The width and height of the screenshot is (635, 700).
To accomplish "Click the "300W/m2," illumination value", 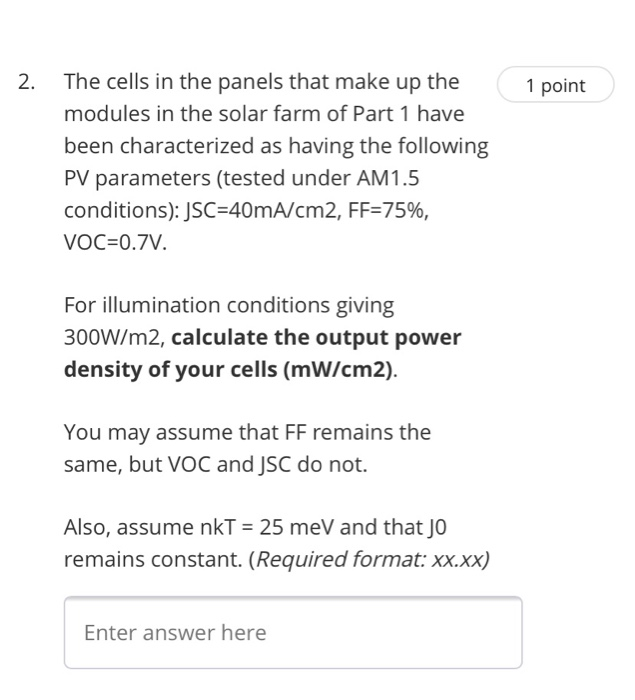I will (x=115, y=338).
